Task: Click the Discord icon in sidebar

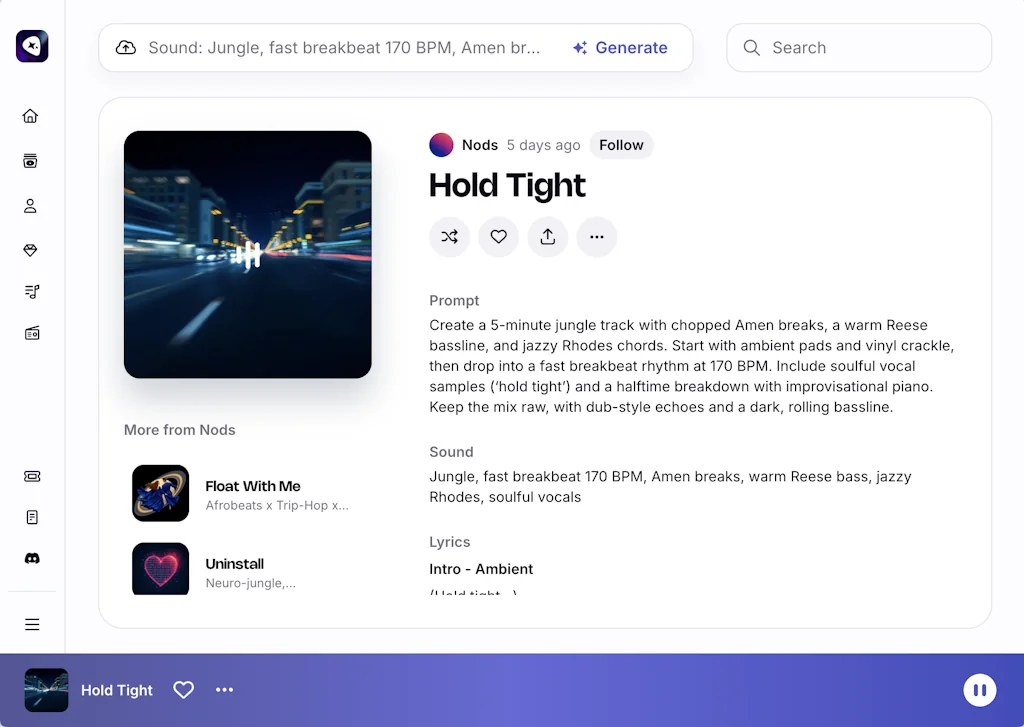Action: point(31,559)
